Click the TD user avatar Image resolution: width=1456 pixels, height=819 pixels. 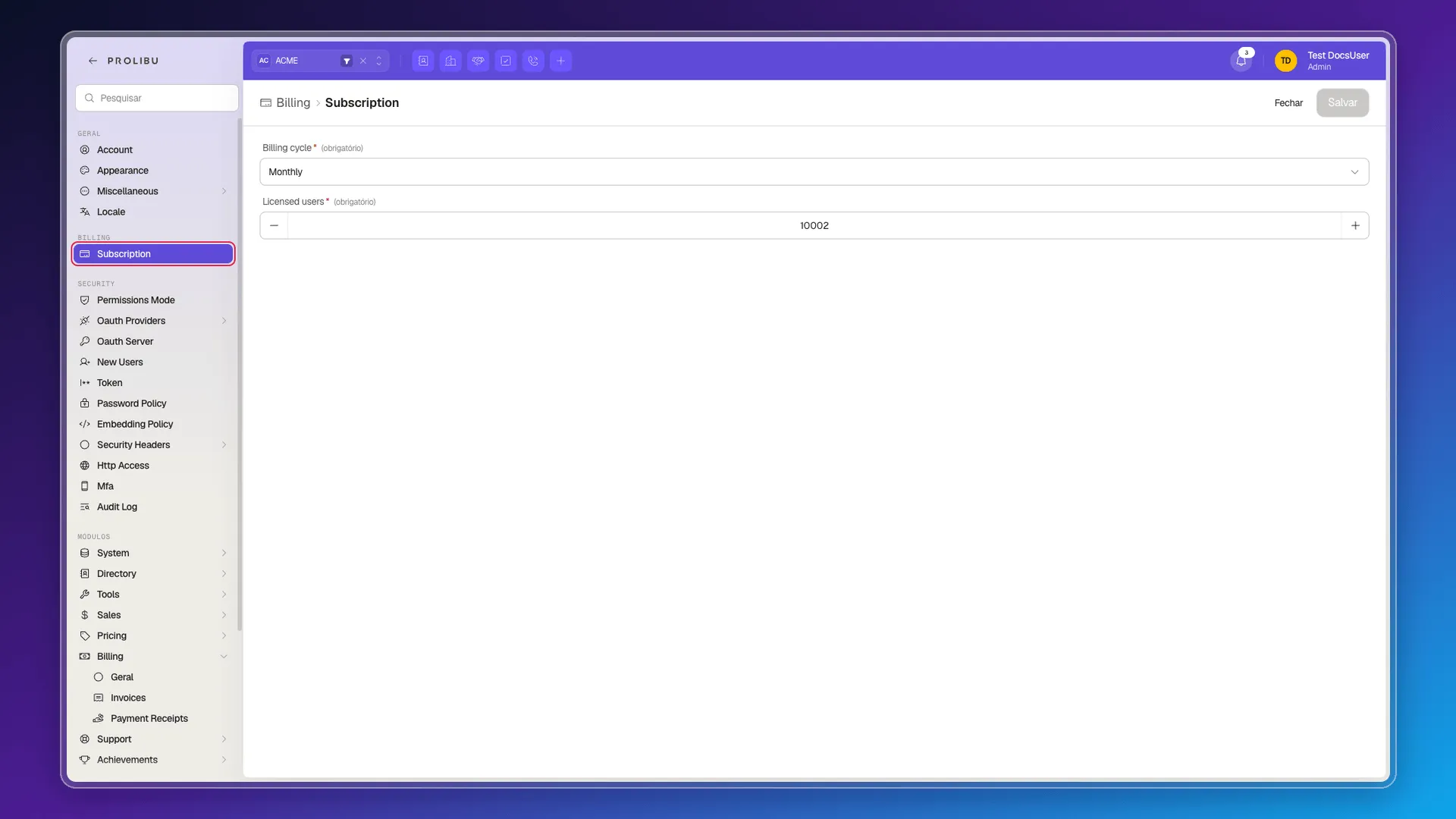pyautogui.click(x=1285, y=61)
